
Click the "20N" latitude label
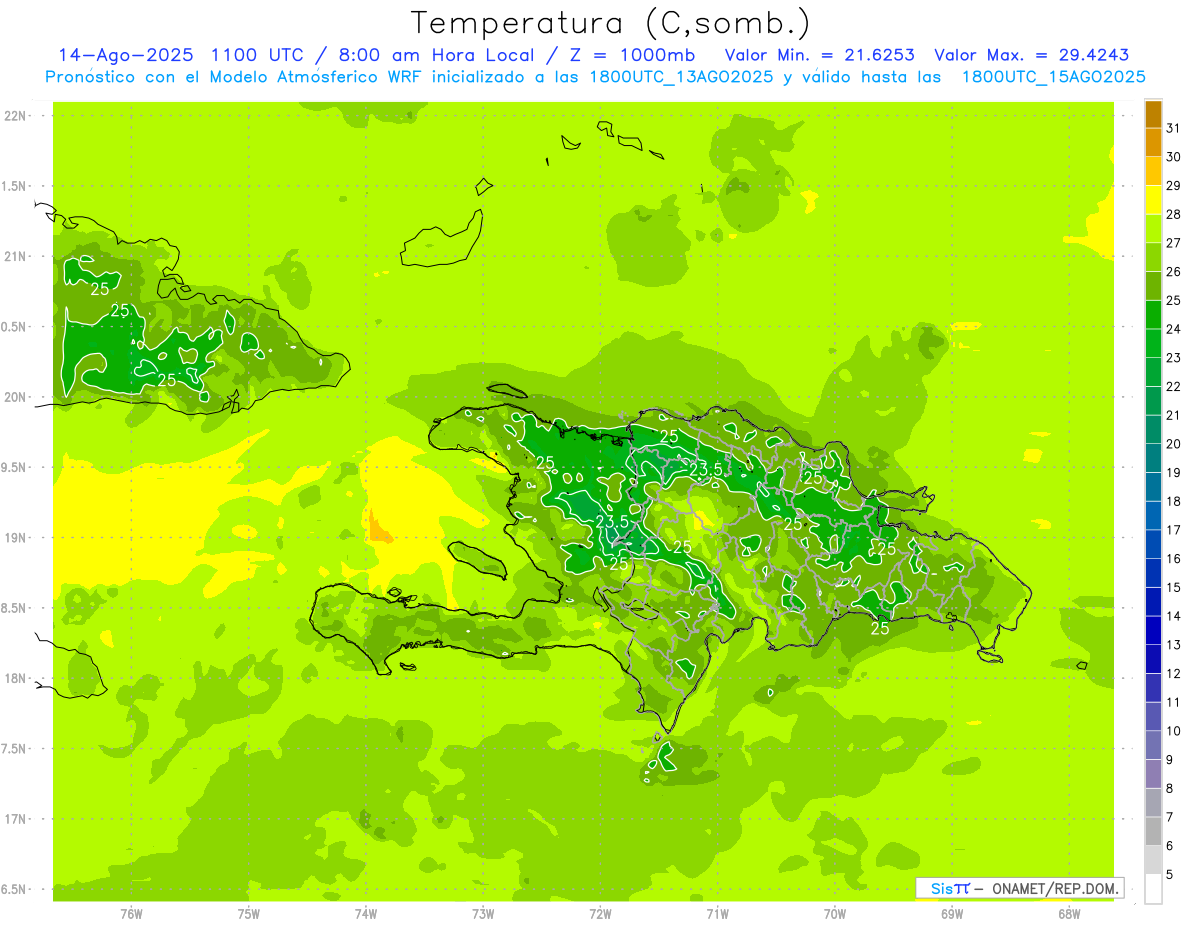(15, 397)
